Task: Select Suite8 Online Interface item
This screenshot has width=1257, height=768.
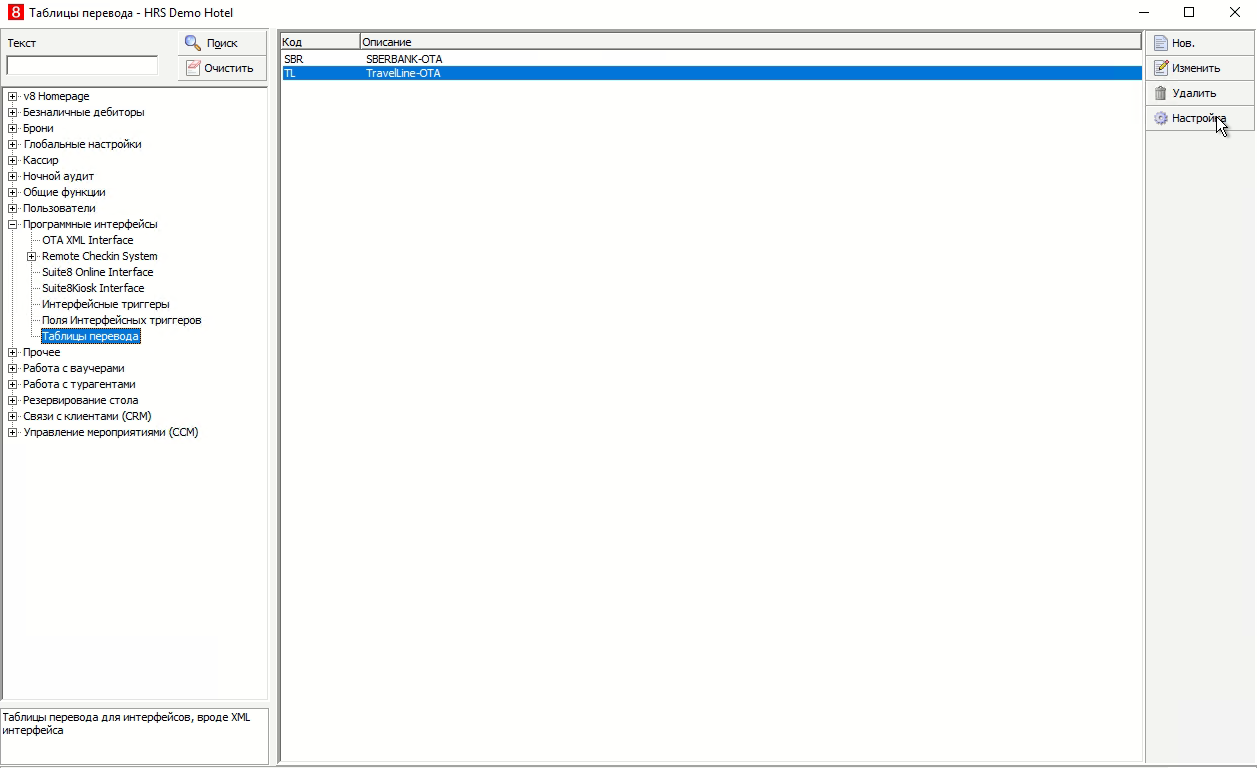Action: tap(98, 272)
